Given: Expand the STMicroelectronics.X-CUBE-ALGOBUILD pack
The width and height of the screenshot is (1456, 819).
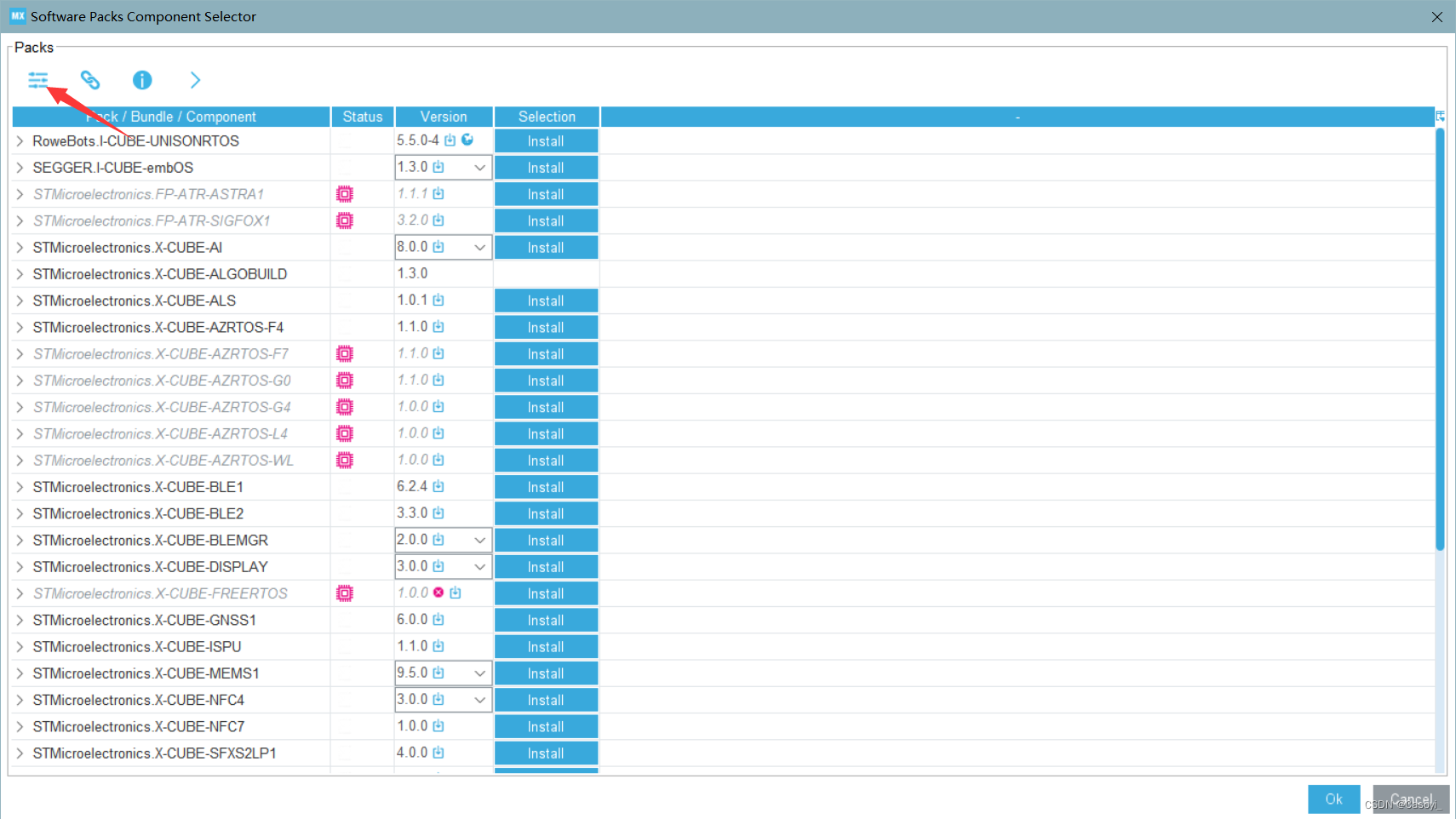Looking at the screenshot, I should point(20,274).
